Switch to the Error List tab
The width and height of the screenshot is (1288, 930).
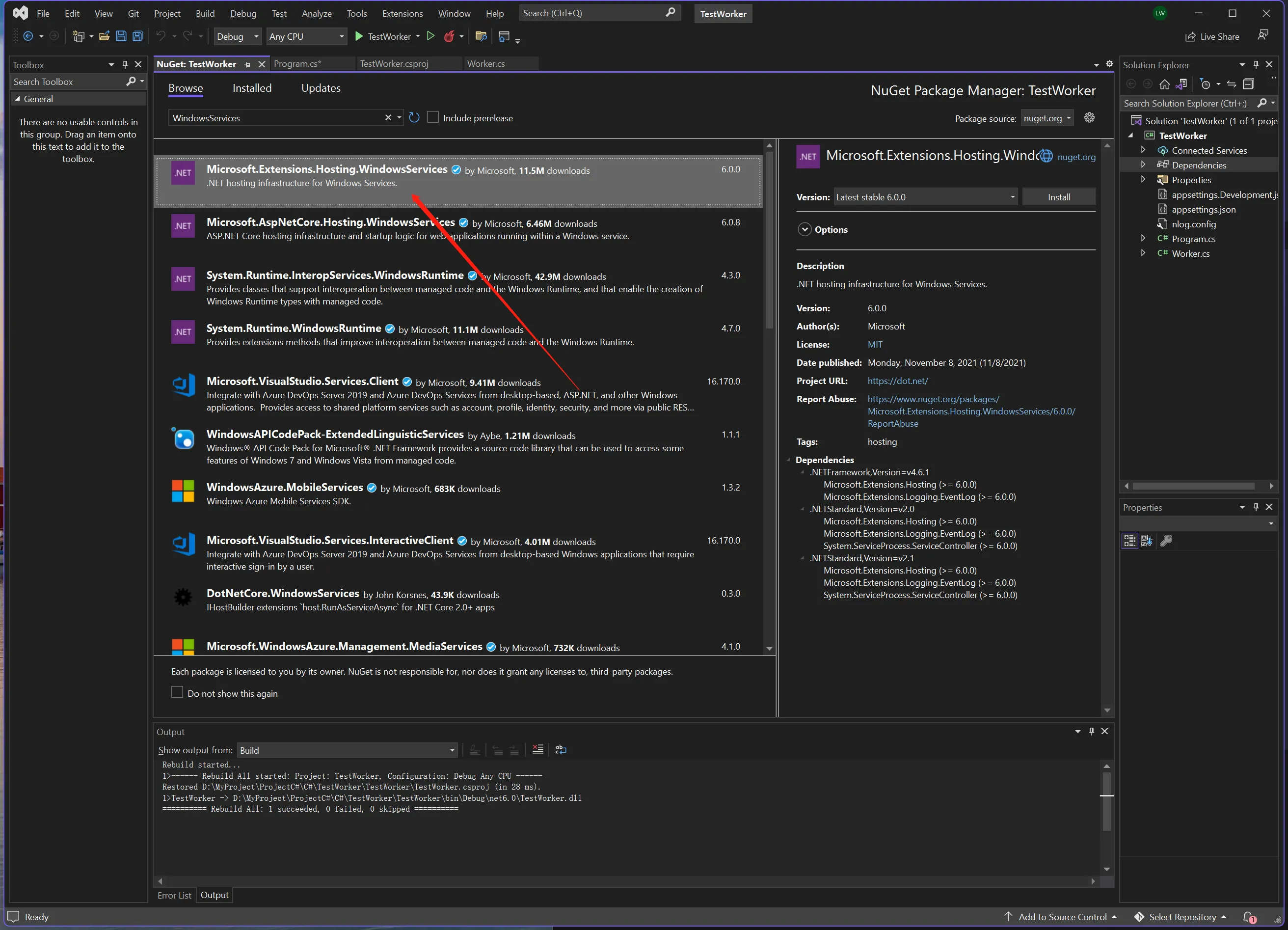pyautogui.click(x=174, y=895)
